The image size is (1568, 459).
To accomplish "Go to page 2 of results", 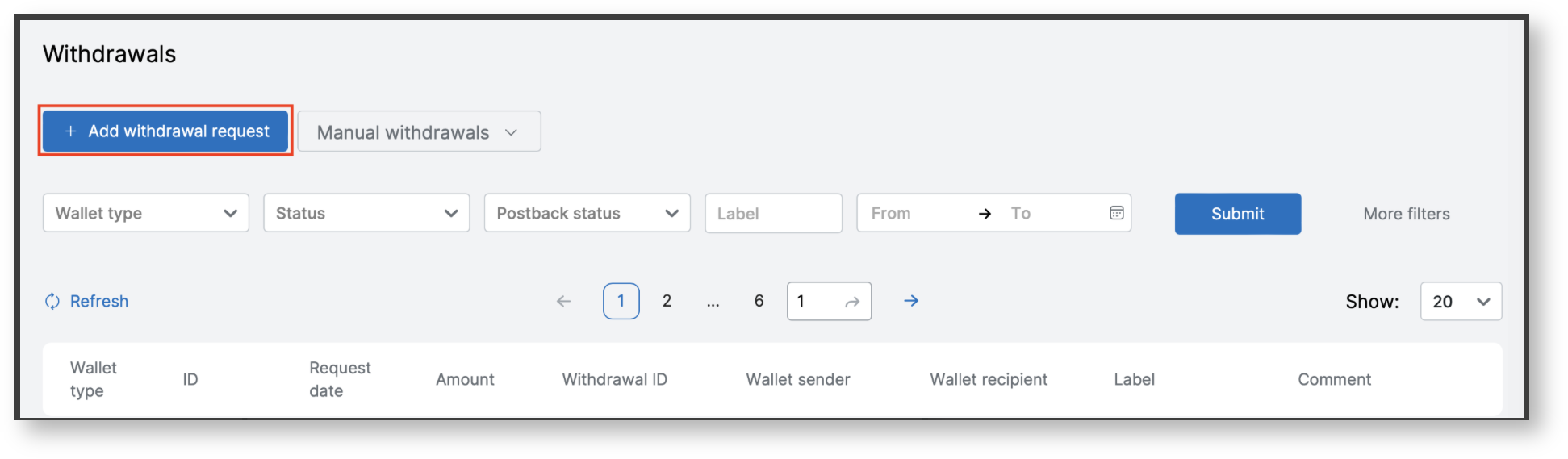I will pyautogui.click(x=667, y=301).
